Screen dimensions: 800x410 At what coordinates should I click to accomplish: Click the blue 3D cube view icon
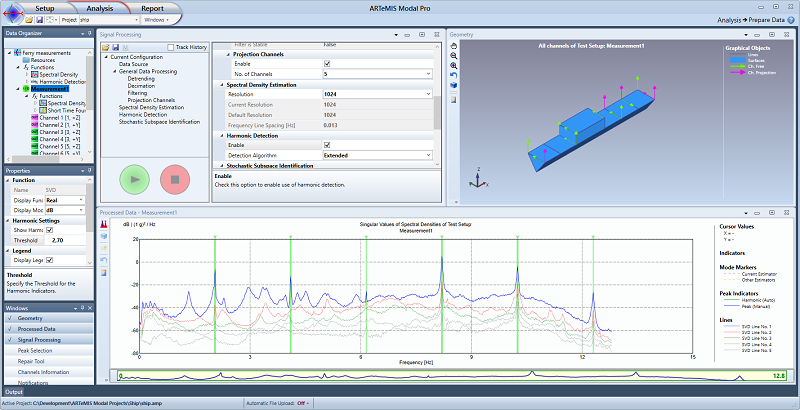(x=454, y=86)
